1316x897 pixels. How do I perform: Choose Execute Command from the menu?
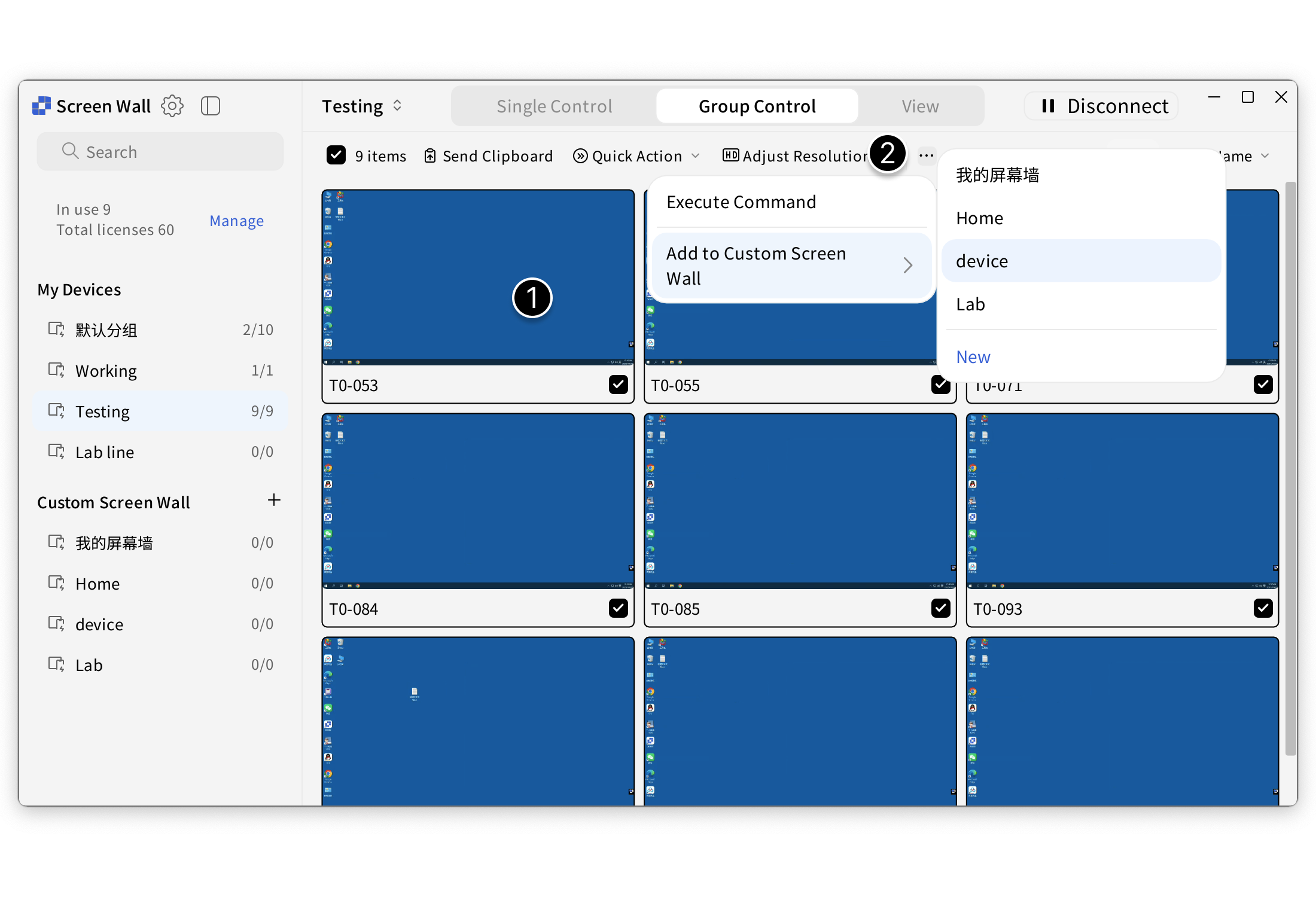(x=741, y=202)
